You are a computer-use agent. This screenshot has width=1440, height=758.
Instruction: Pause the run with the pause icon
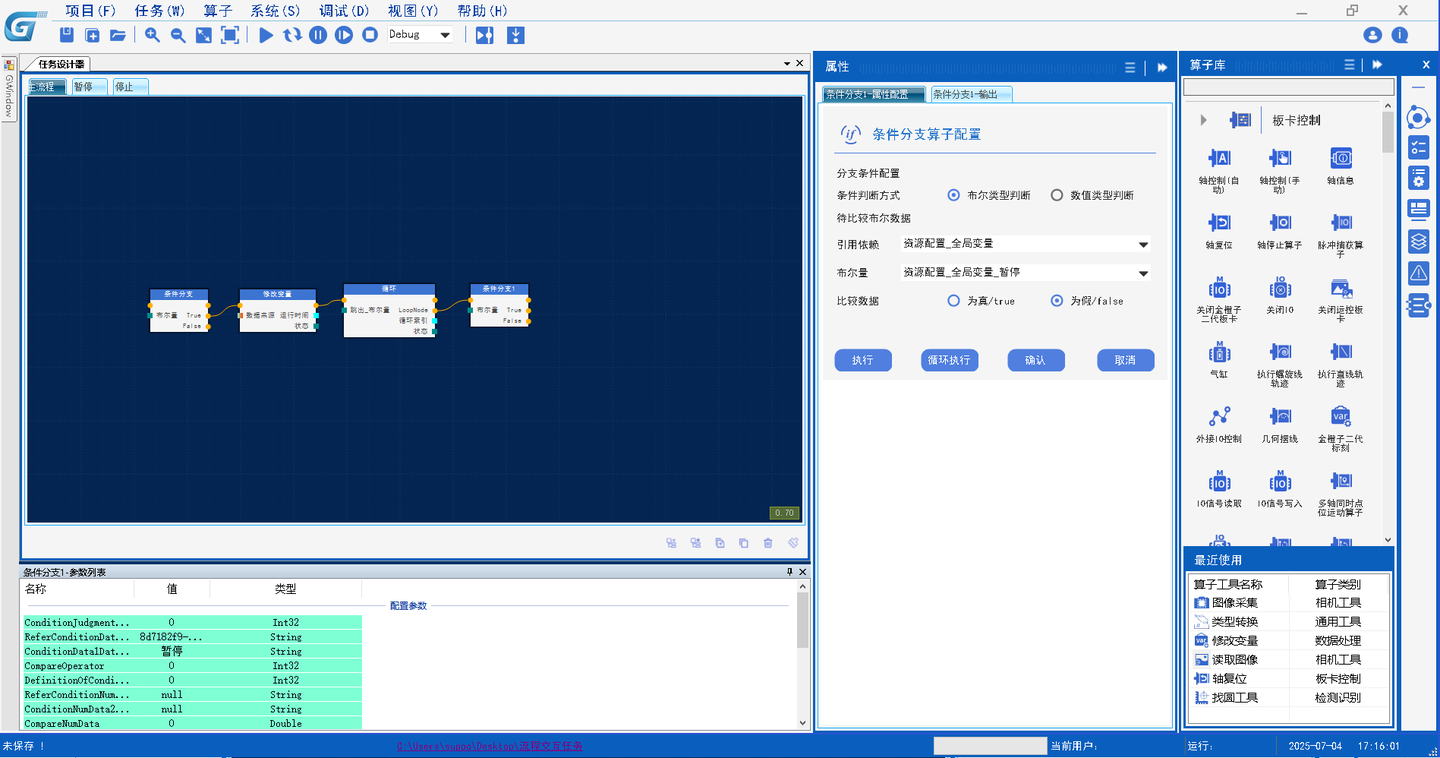[318, 35]
